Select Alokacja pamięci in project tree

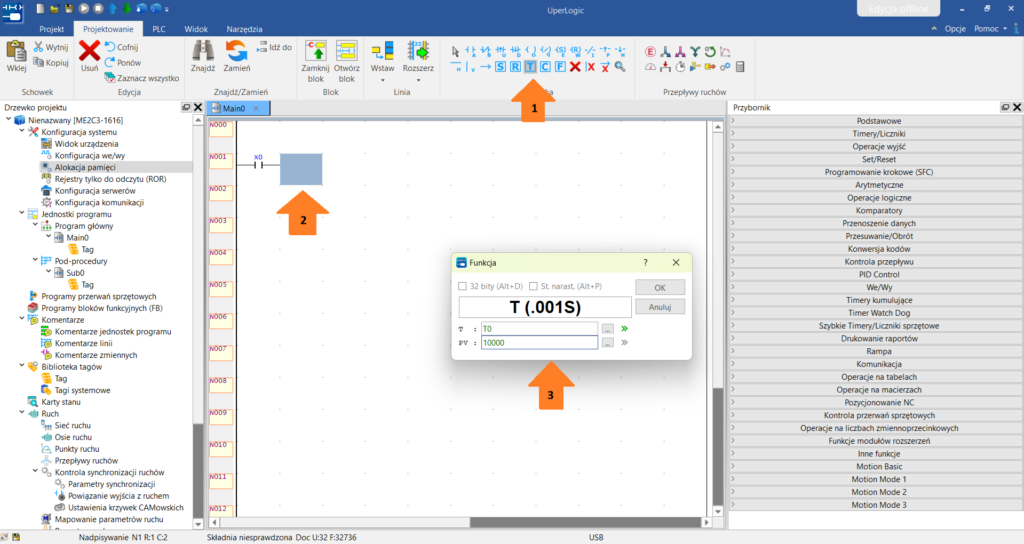coord(85,167)
